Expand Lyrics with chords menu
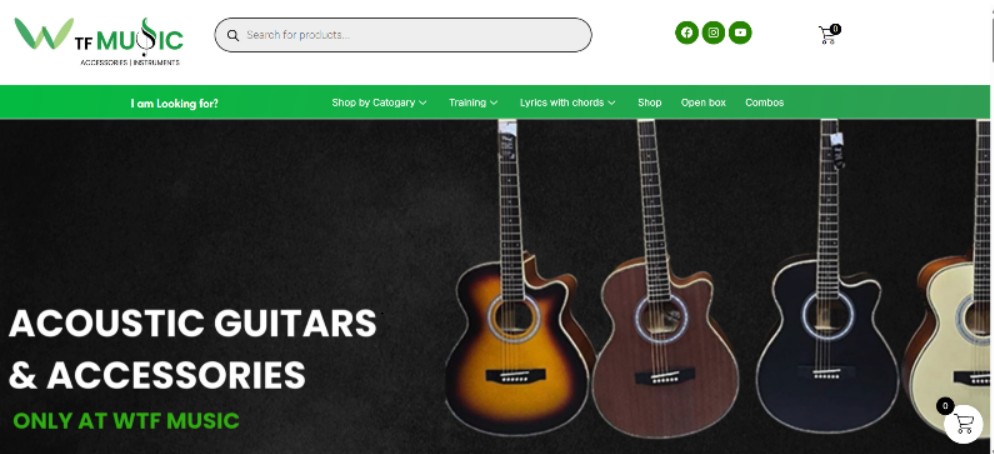The image size is (994, 454). tap(567, 103)
